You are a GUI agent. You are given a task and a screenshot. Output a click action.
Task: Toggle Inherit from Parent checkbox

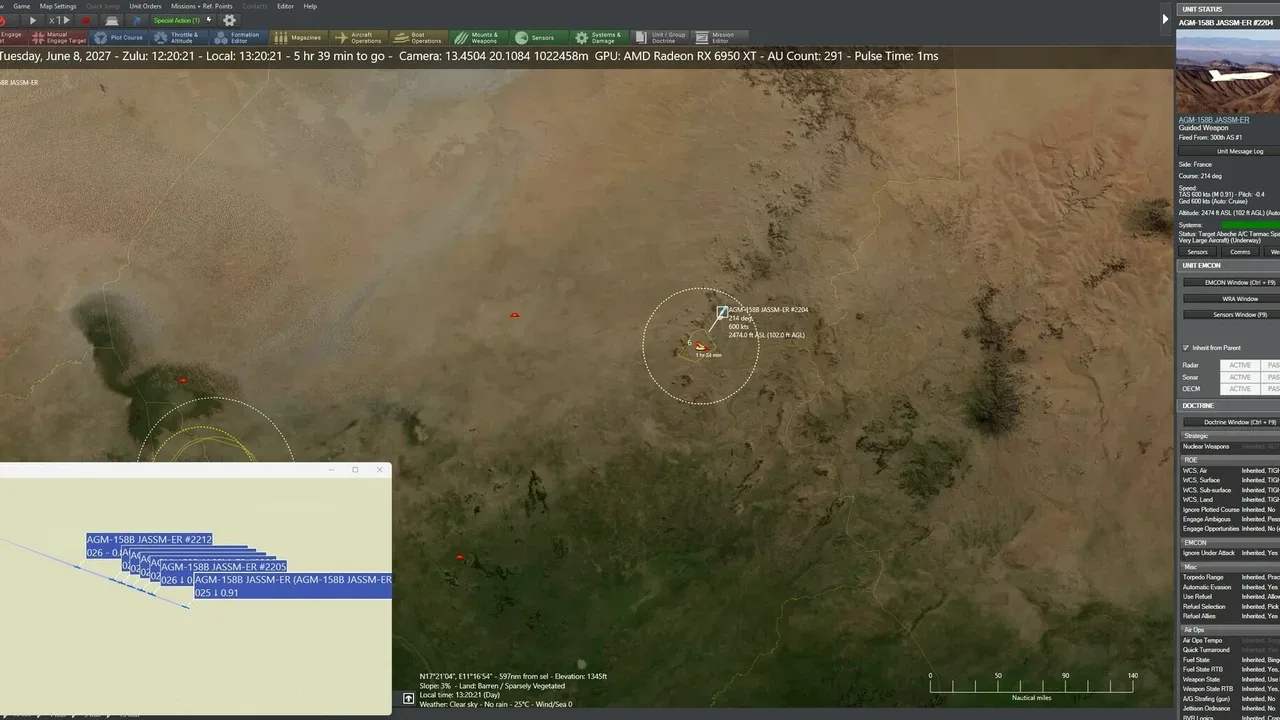1186,348
